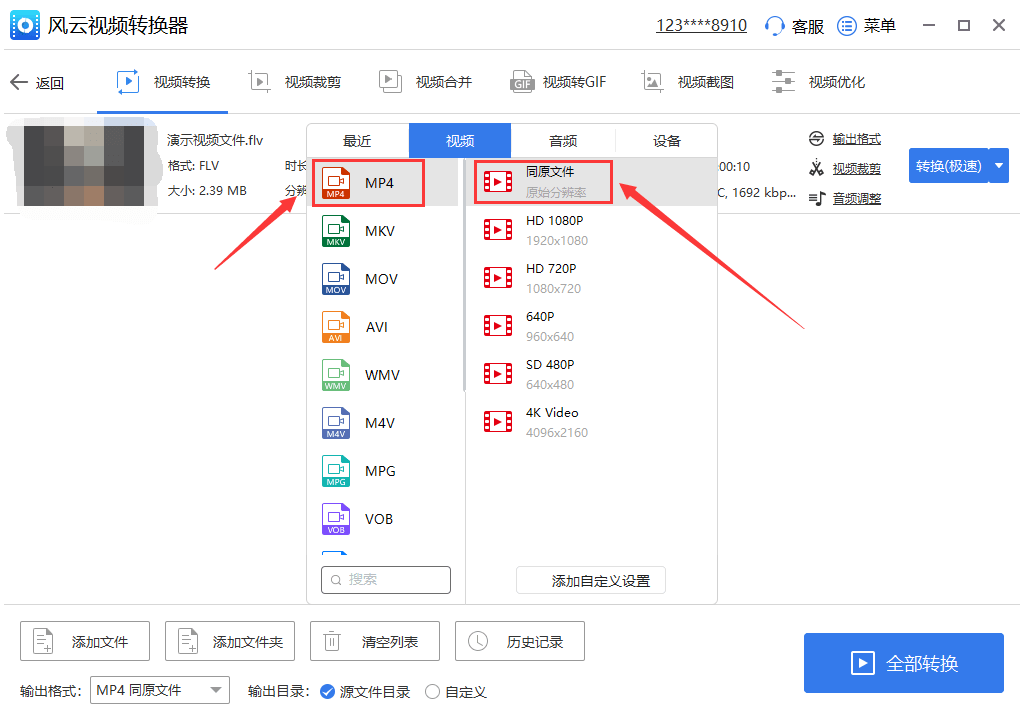Select 源文件目录 output directory option
This screenshot has width=1036, height=710.
(327, 691)
